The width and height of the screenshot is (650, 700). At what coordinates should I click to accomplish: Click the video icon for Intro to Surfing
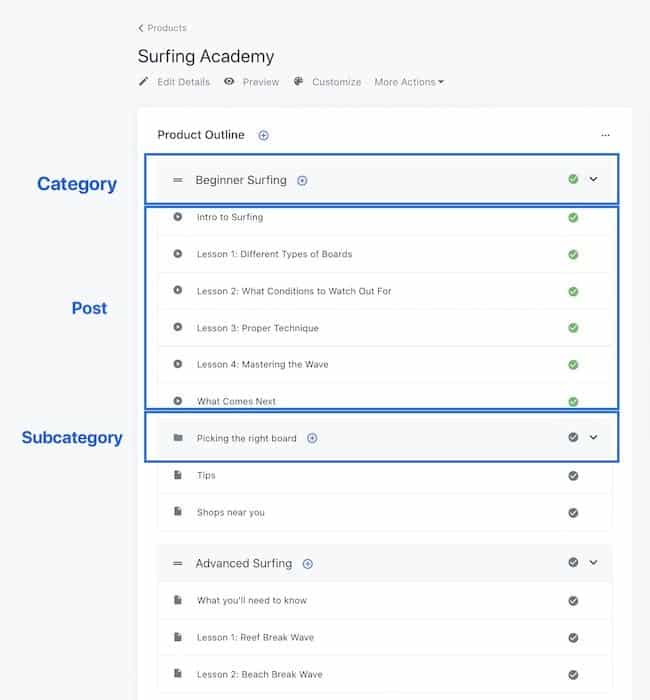[178, 217]
